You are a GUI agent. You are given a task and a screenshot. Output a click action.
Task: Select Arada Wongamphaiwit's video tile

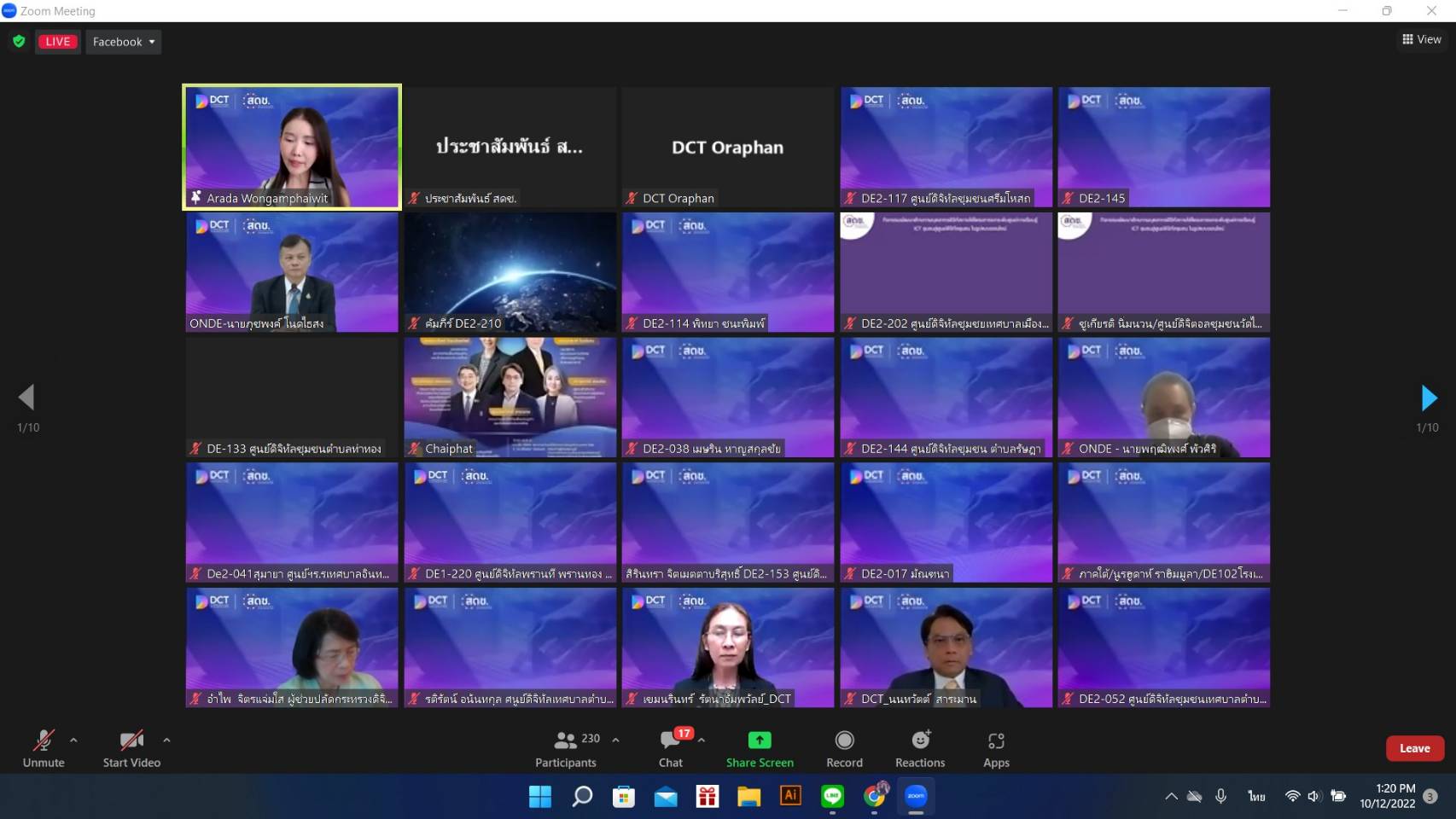[292, 147]
